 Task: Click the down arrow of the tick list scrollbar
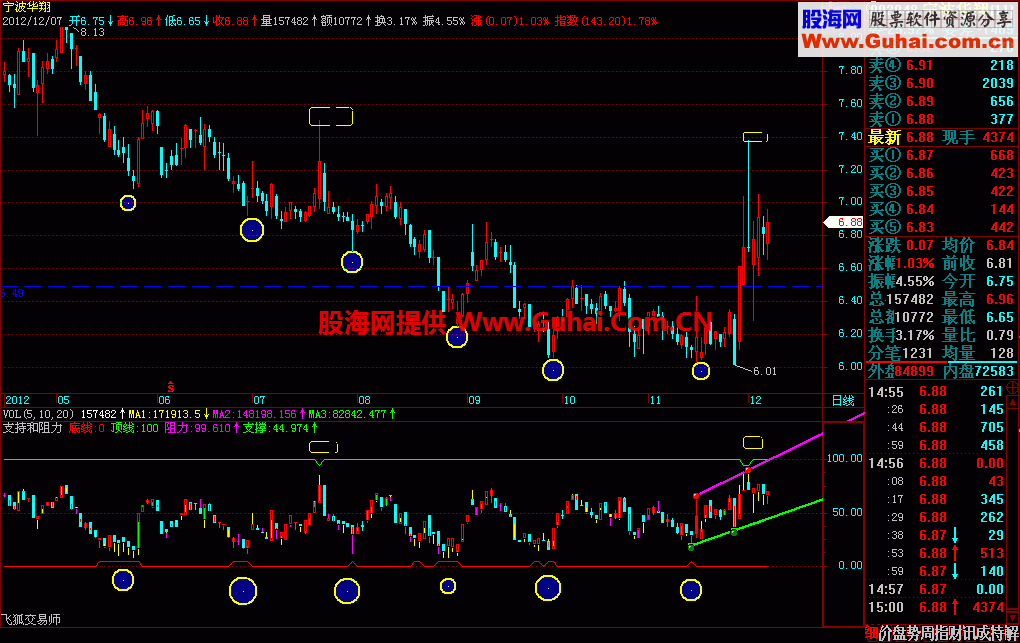(1012, 616)
